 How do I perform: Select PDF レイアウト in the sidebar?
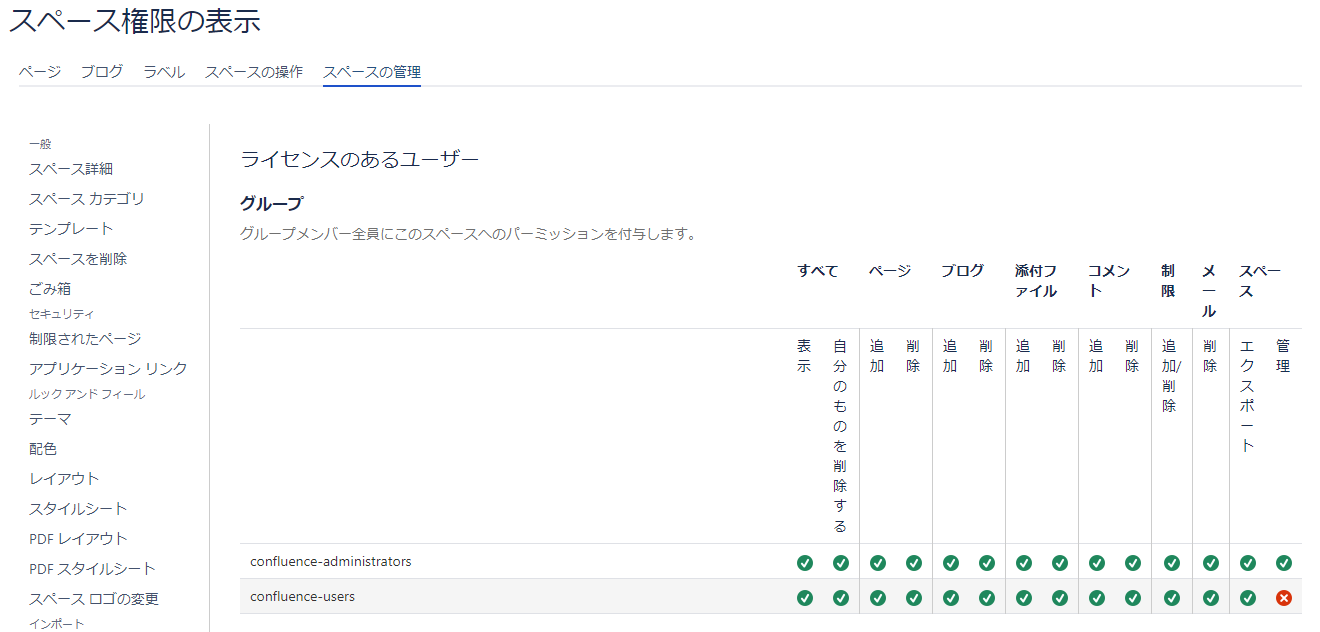click(x=79, y=539)
